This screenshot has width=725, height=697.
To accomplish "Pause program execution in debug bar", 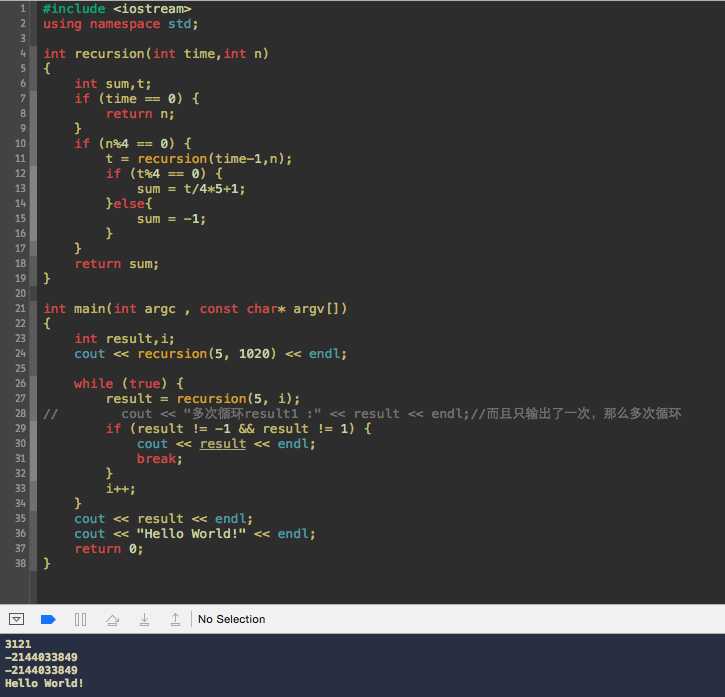I will coord(80,619).
